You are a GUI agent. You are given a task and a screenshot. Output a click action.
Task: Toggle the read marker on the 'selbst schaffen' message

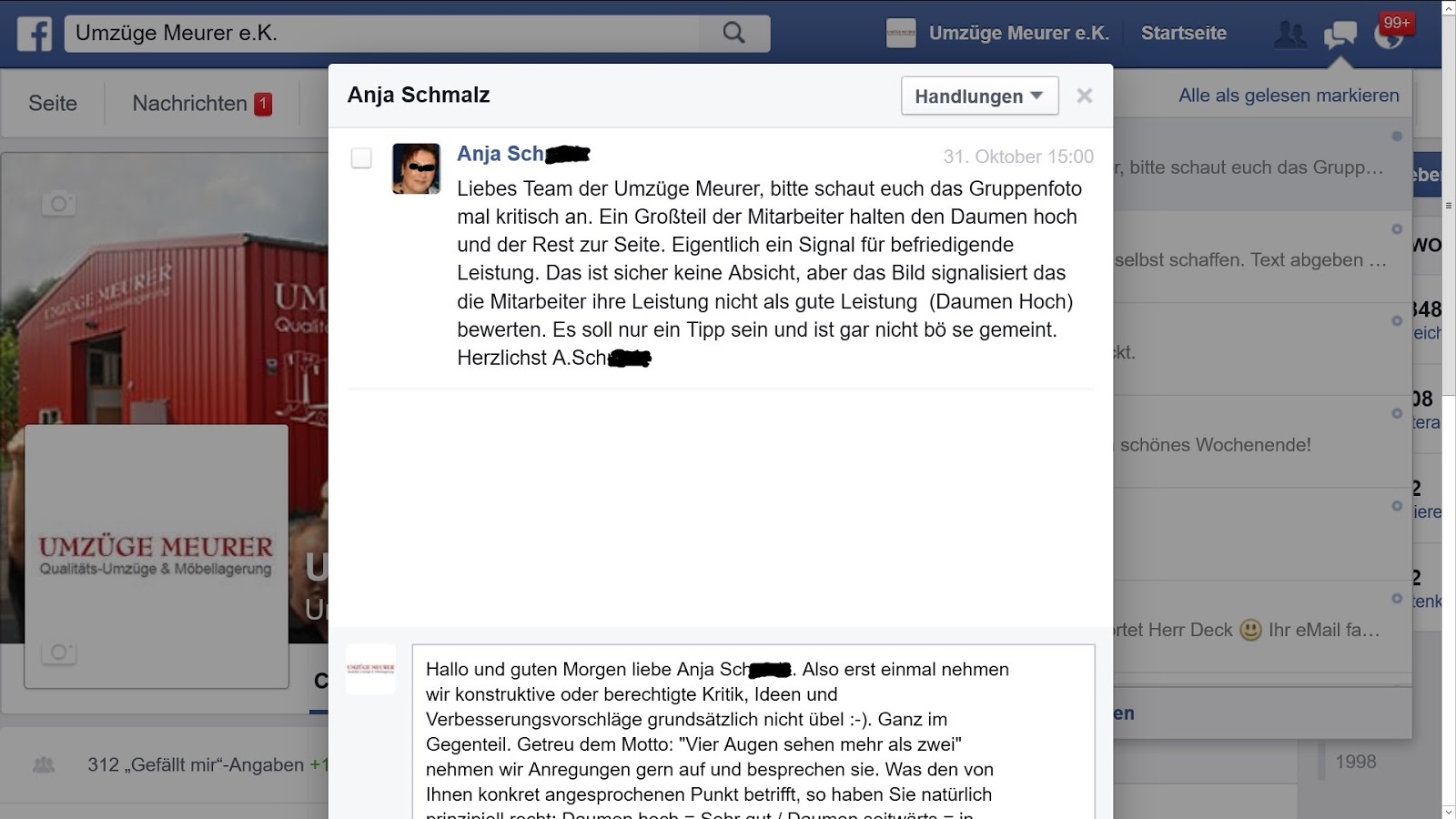1397,229
